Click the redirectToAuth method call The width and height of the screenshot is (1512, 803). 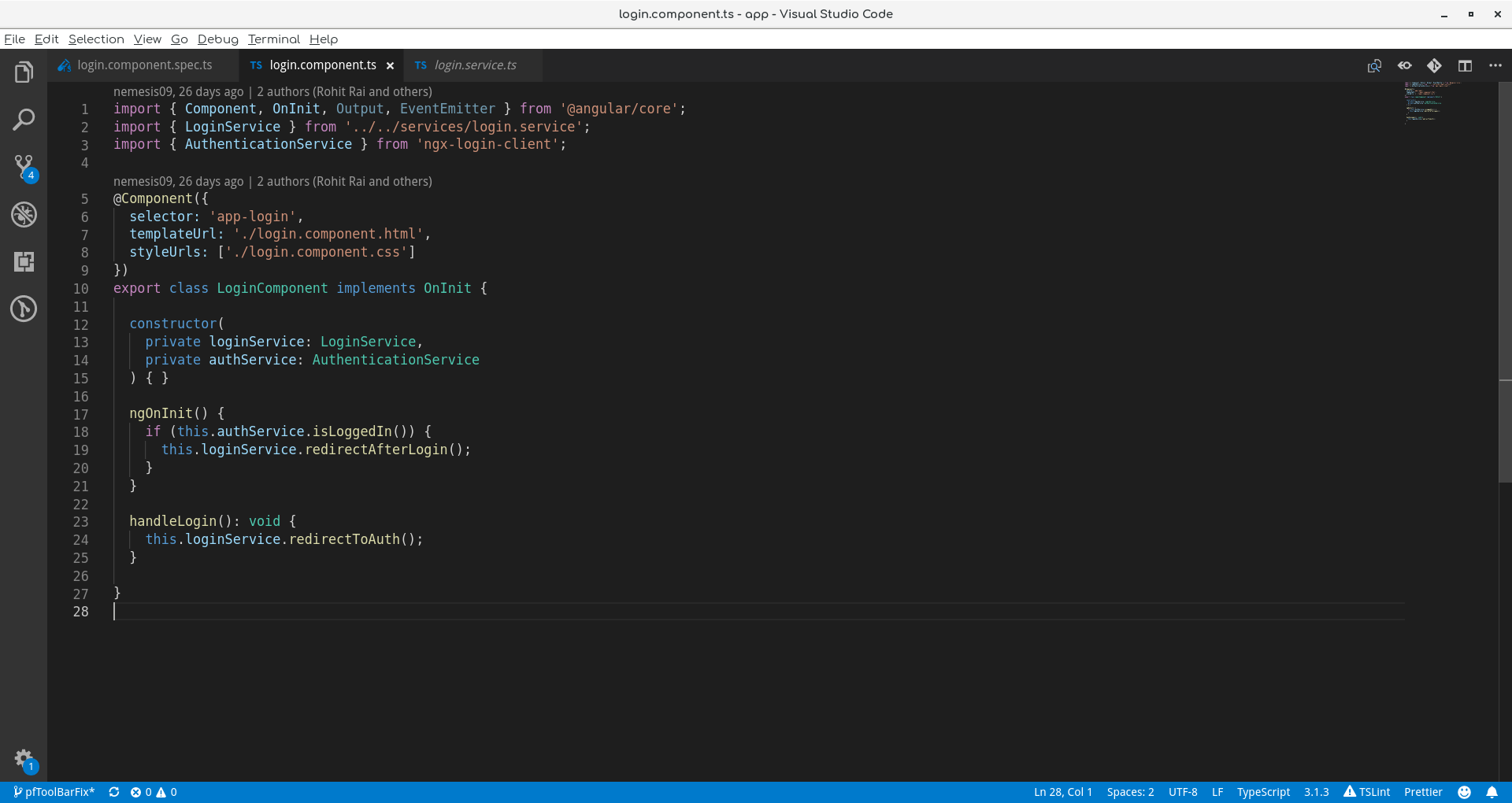point(344,539)
